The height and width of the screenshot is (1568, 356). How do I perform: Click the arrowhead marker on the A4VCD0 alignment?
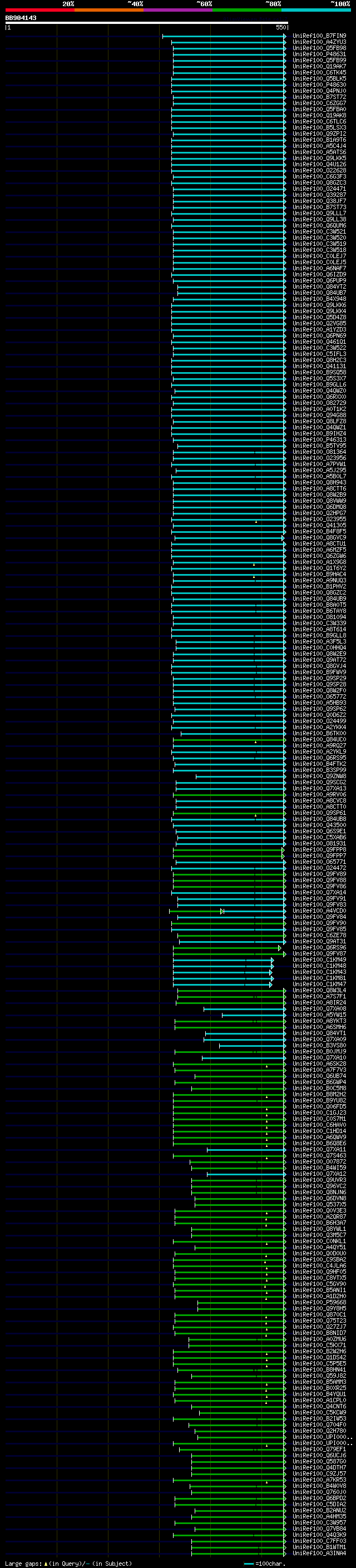(222, 911)
